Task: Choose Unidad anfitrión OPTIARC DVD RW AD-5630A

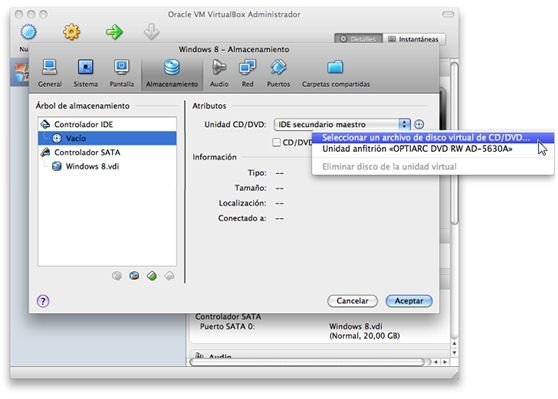Action: (433, 149)
